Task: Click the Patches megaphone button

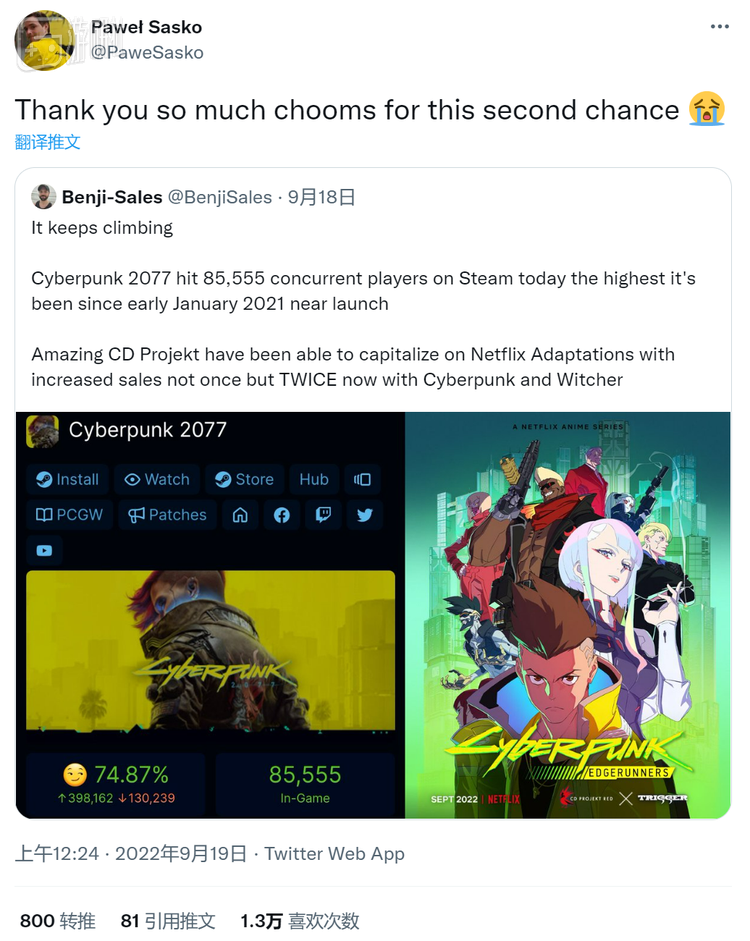Action: tap(167, 515)
